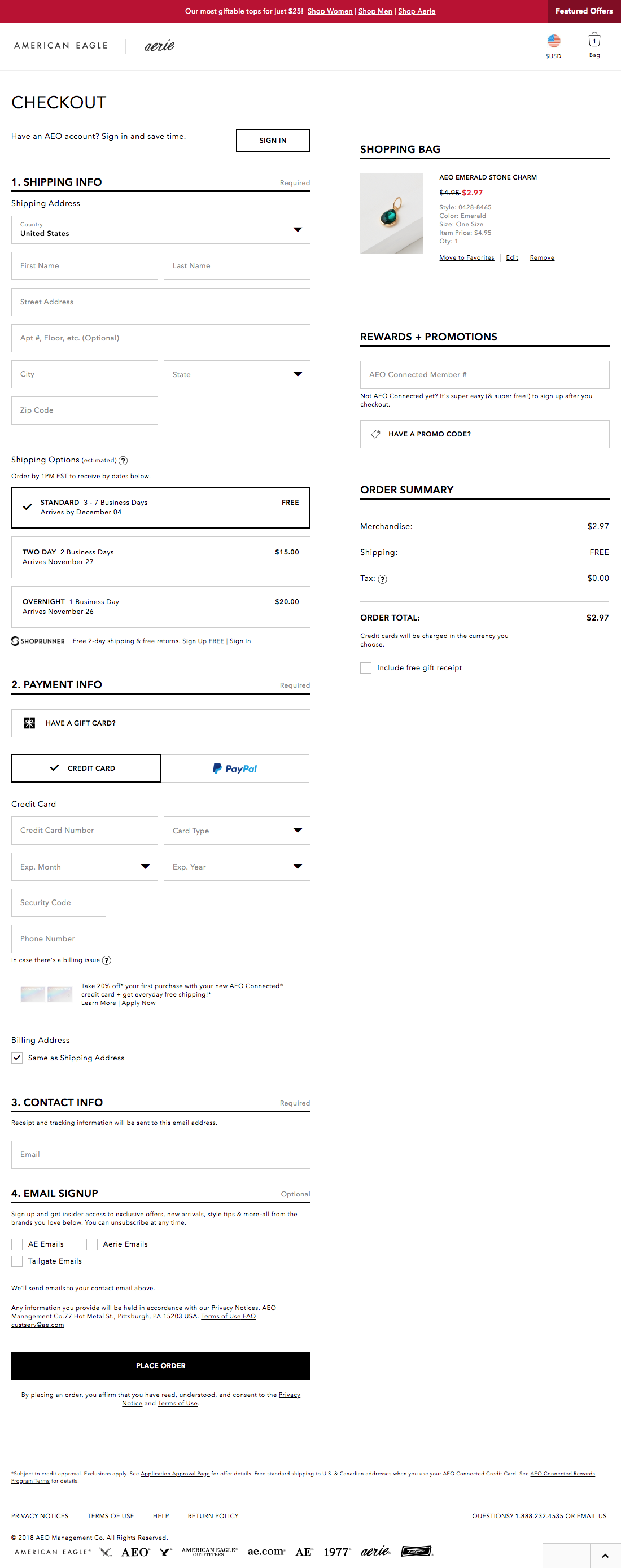Click the promo code tag icon

tap(375, 434)
